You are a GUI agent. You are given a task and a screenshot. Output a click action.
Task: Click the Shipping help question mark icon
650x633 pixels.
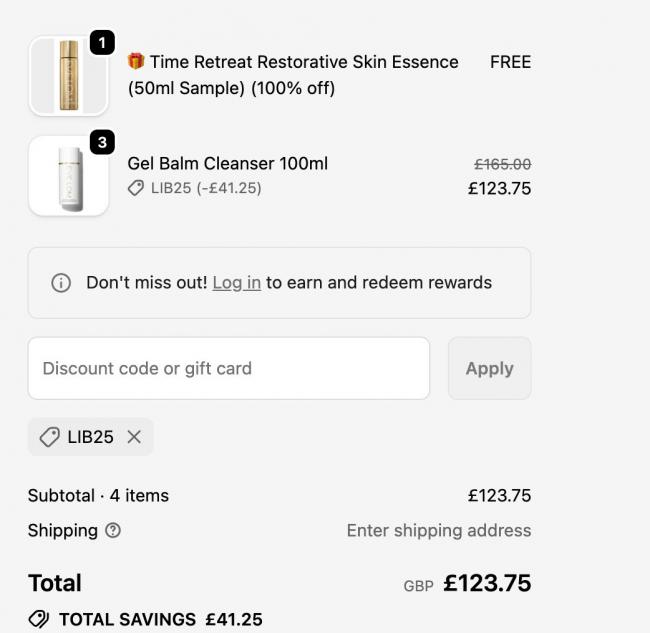113,531
